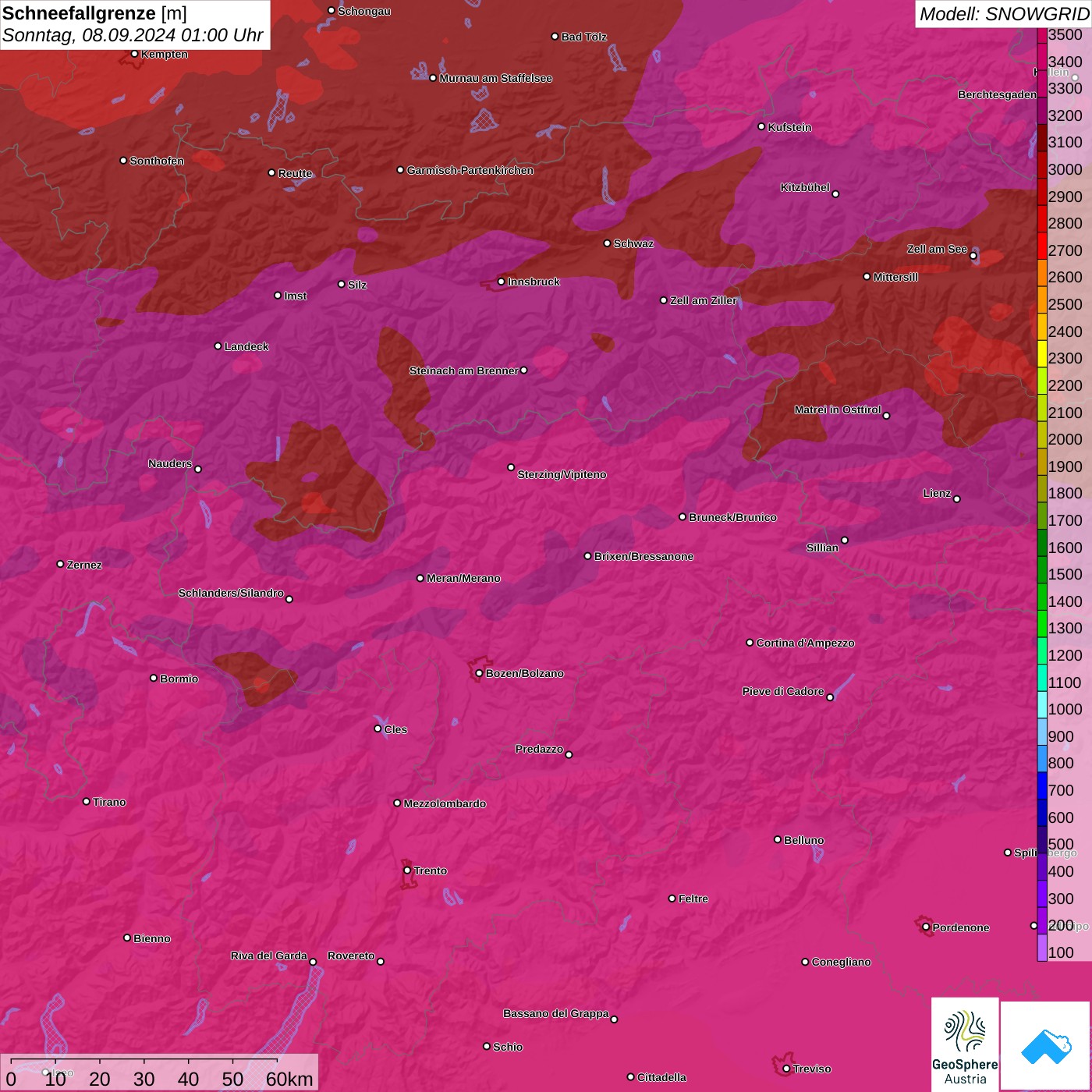Image resolution: width=1092 pixels, height=1092 pixels.
Task: Click the GeoSphere Austria logo
Action: 965,1044
